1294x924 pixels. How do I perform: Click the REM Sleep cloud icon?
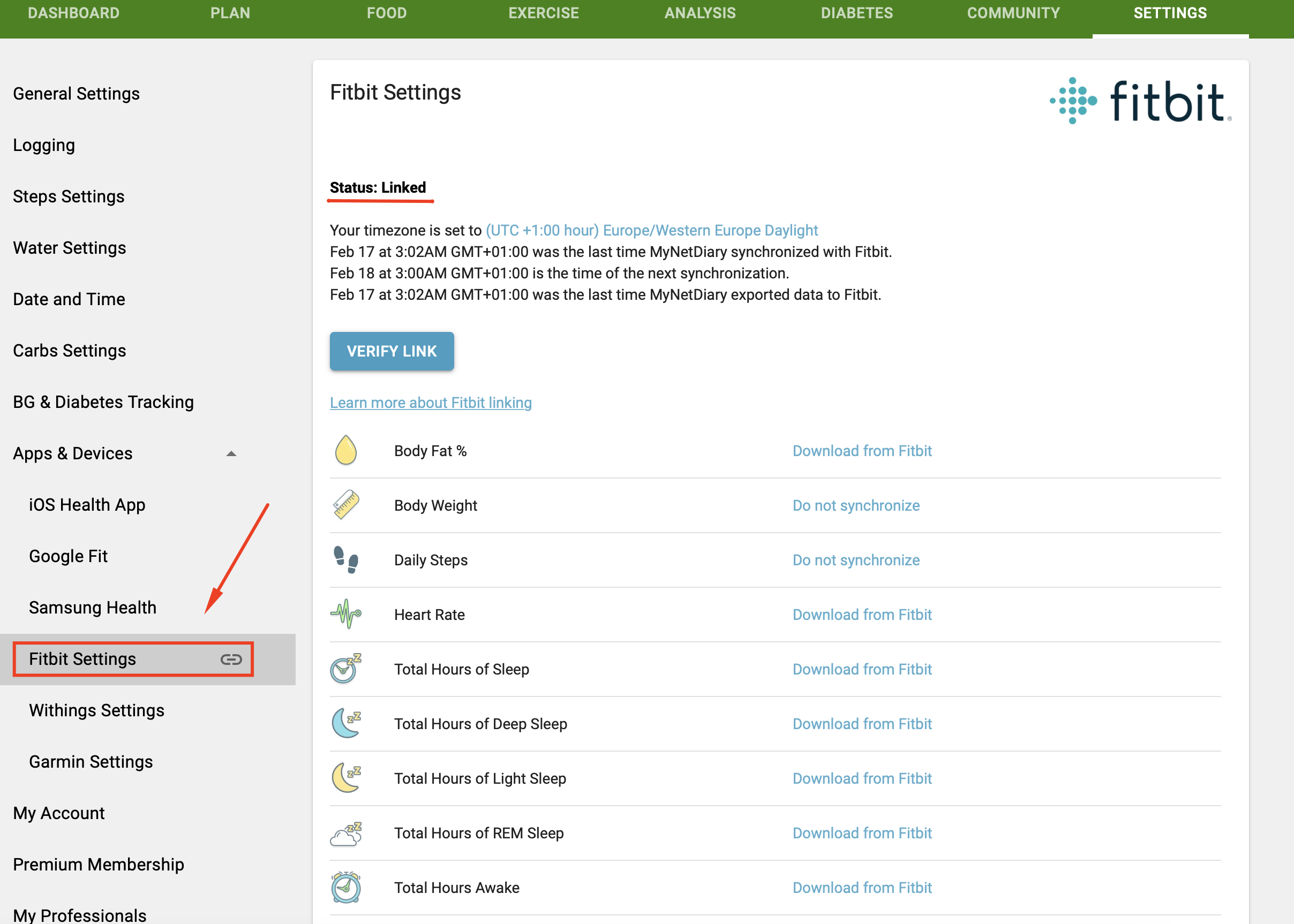point(345,834)
